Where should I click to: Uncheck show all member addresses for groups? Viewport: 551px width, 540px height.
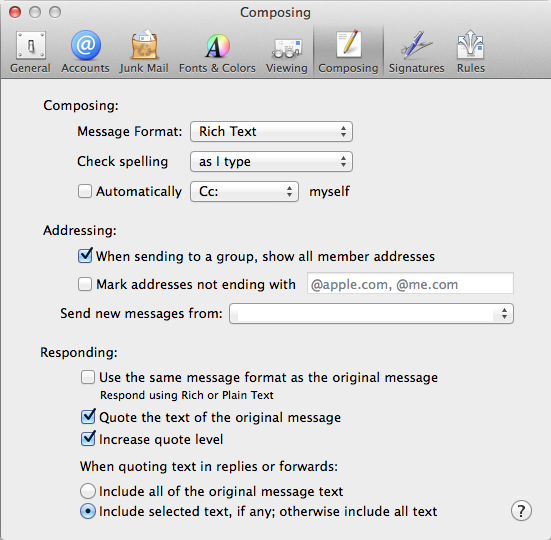(85, 256)
